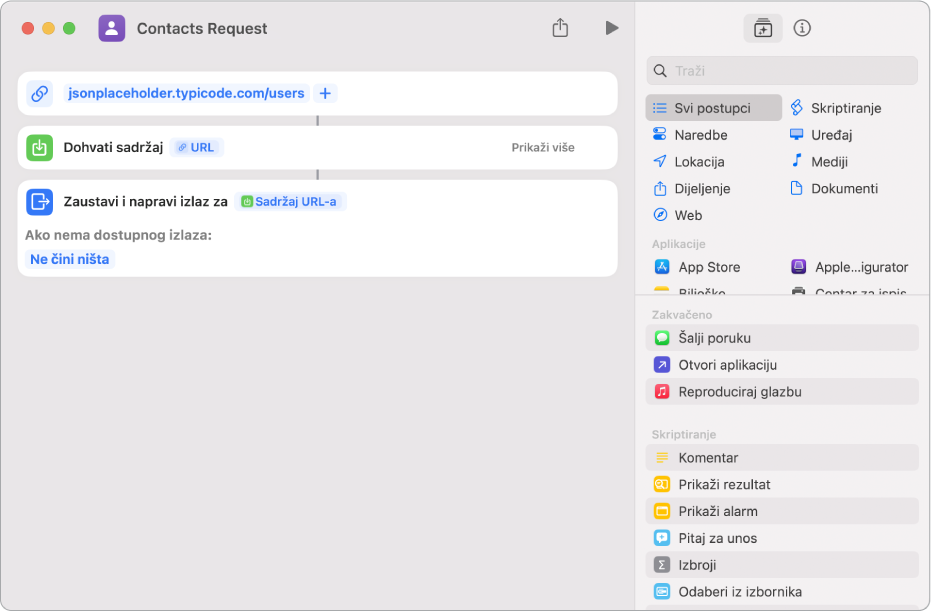The width and height of the screenshot is (931, 612).
Task: Add another URL with plus button
Action: (325, 93)
